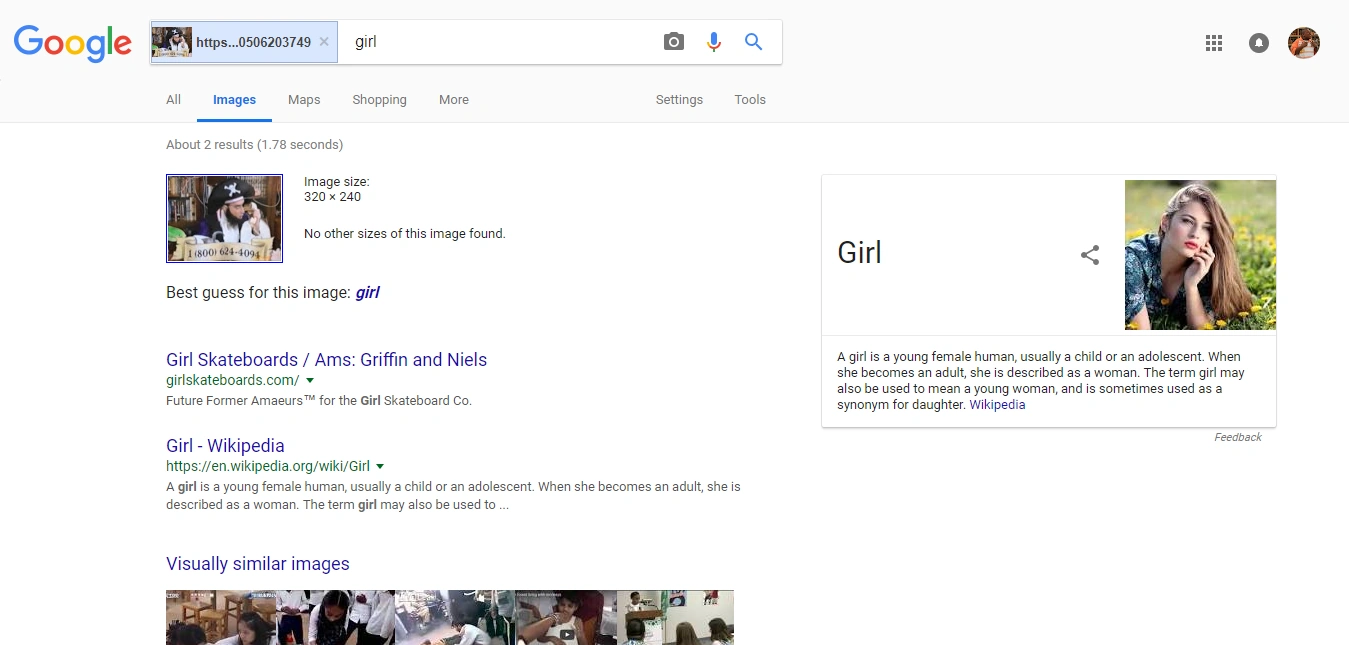Click into the search text field
This screenshot has height=645, width=1349.
pyautogui.click(x=500, y=42)
